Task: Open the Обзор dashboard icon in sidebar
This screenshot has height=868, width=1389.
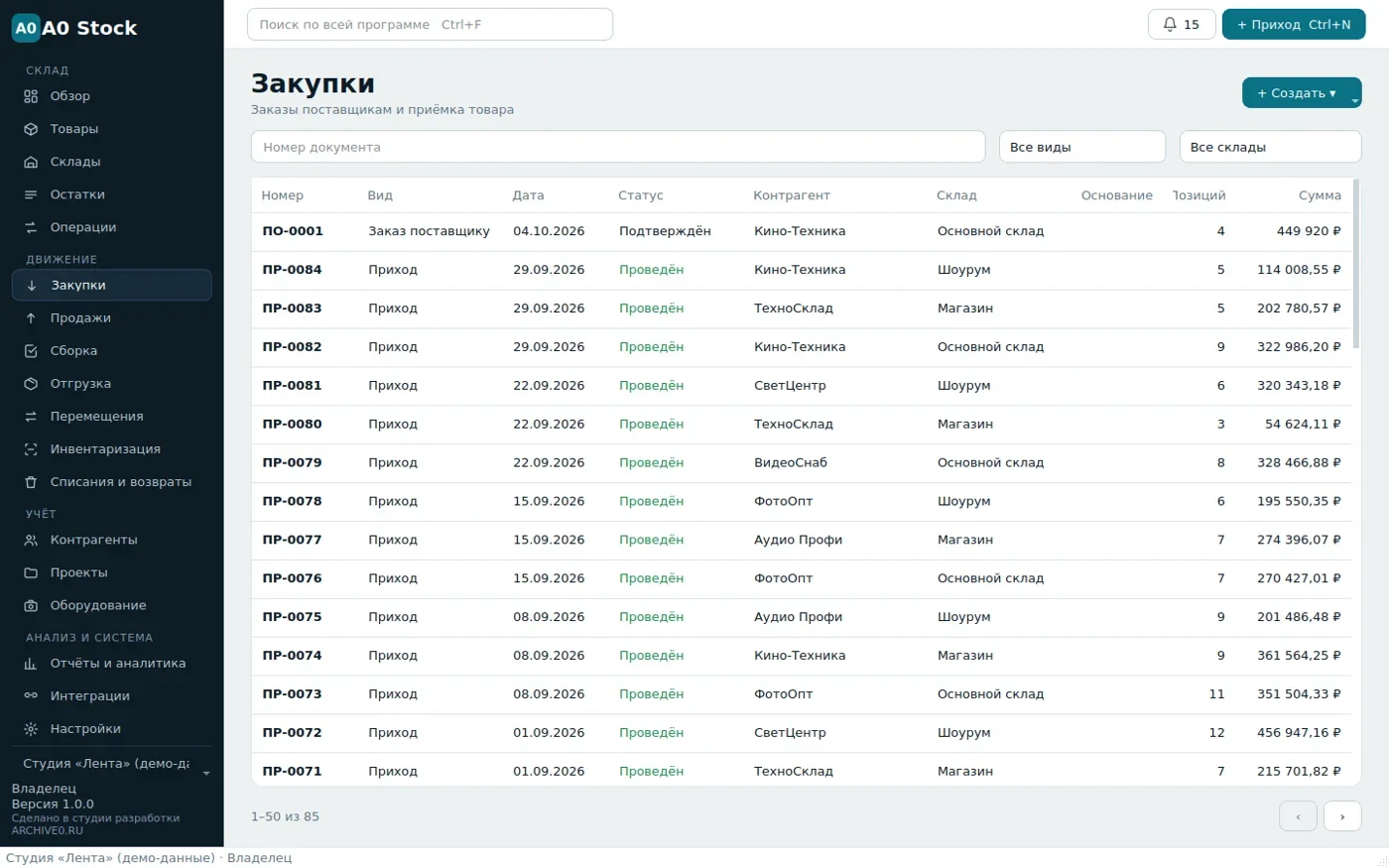Action: pyautogui.click(x=31, y=96)
